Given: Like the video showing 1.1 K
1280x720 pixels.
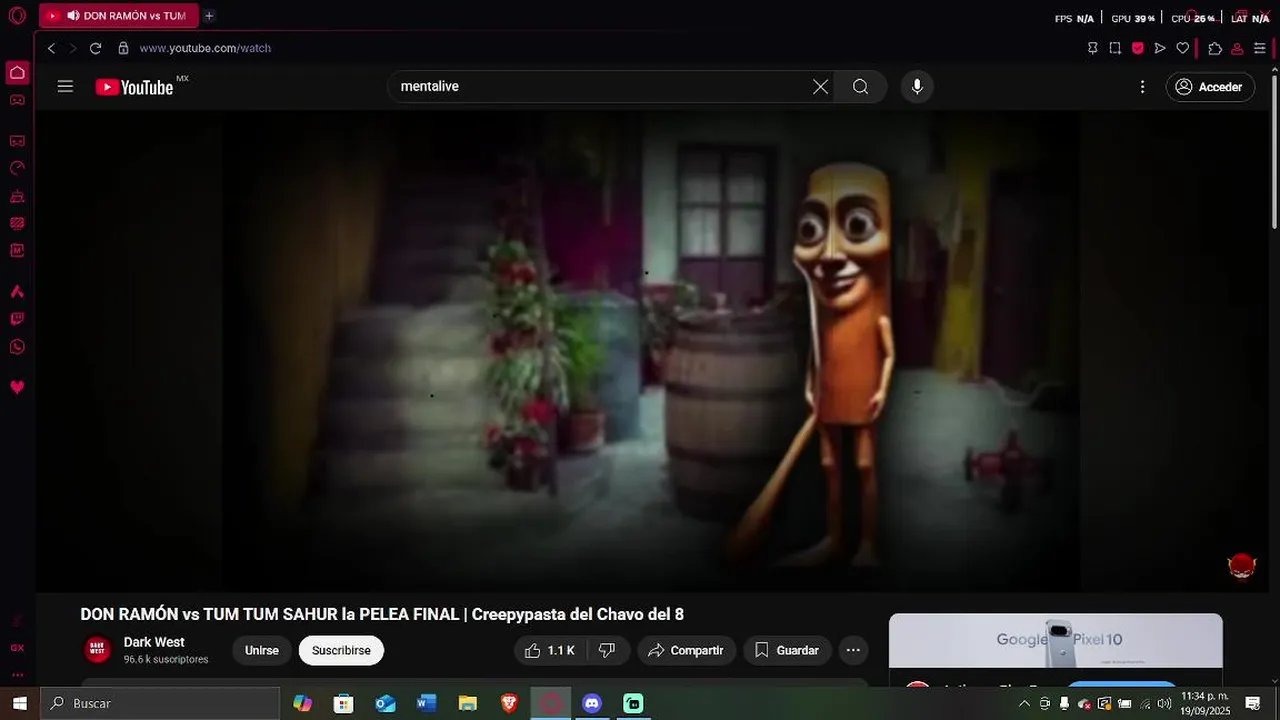Looking at the screenshot, I should click(x=549, y=650).
